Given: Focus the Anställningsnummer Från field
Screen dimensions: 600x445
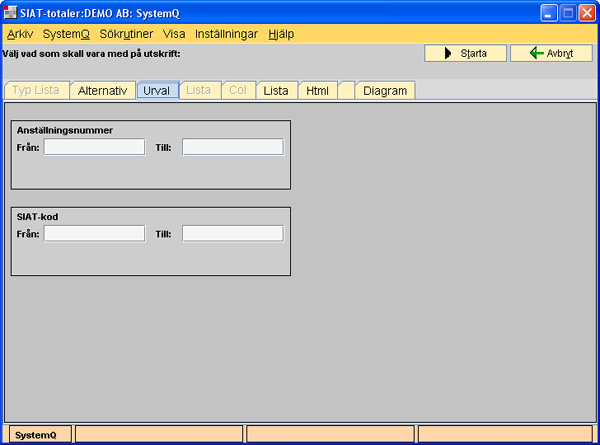Looking at the screenshot, I should (x=94, y=147).
